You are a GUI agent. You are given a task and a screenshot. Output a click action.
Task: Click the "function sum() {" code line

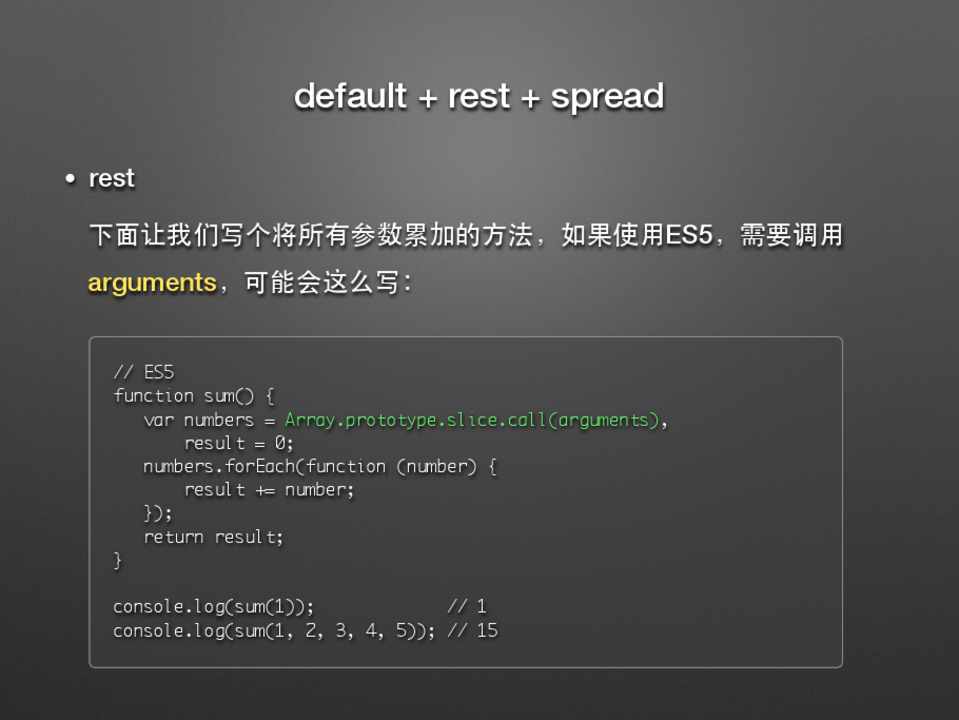pos(193,396)
